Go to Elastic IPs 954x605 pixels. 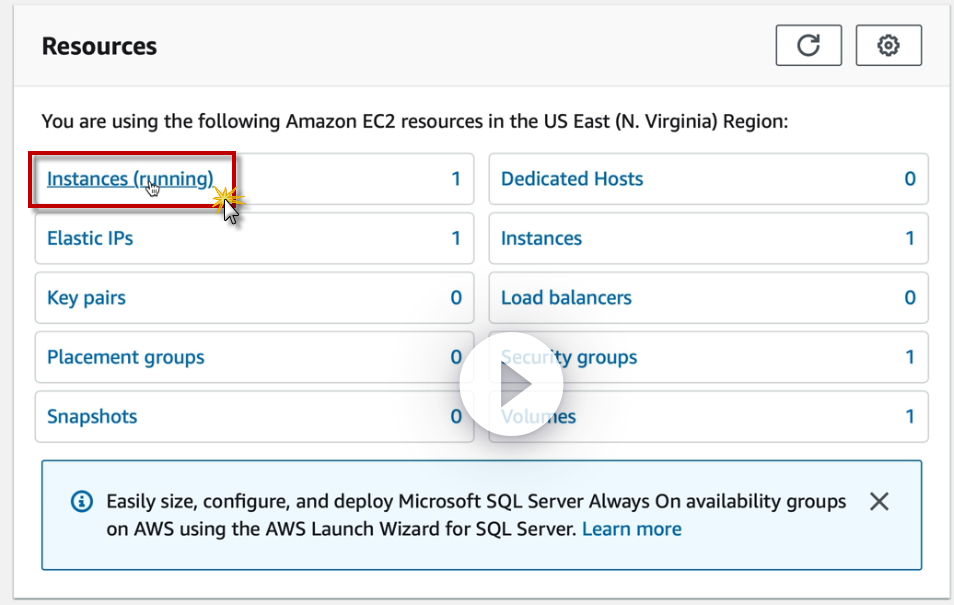(90, 238)
